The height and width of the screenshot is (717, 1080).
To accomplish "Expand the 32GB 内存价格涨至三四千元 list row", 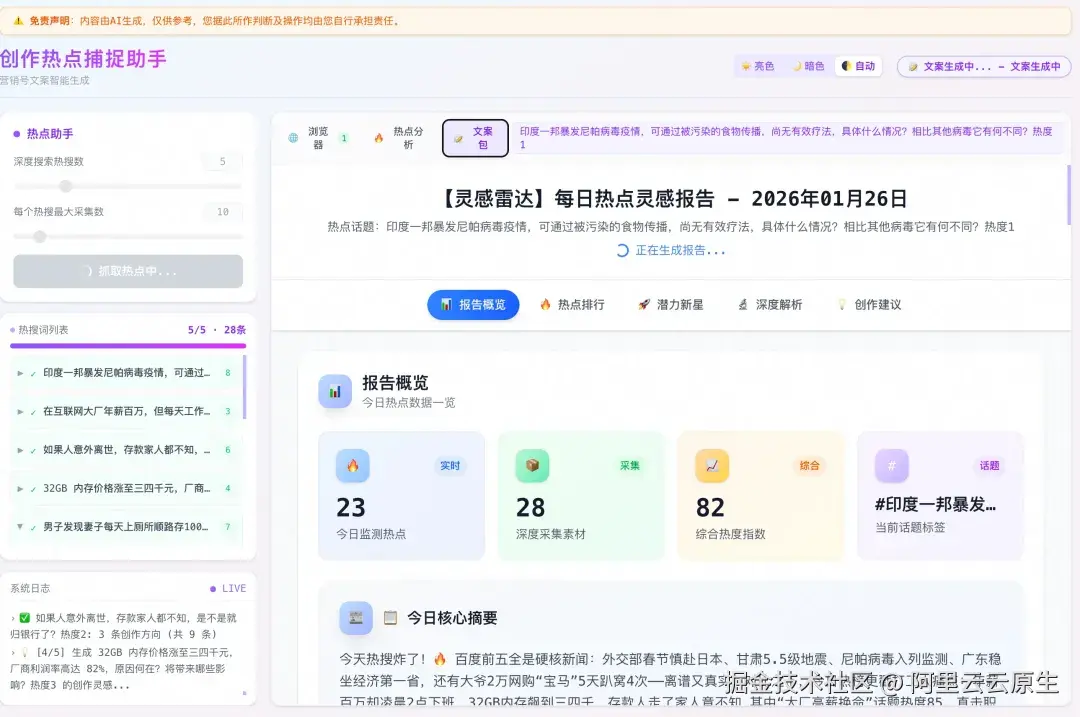I will (20, 488).
